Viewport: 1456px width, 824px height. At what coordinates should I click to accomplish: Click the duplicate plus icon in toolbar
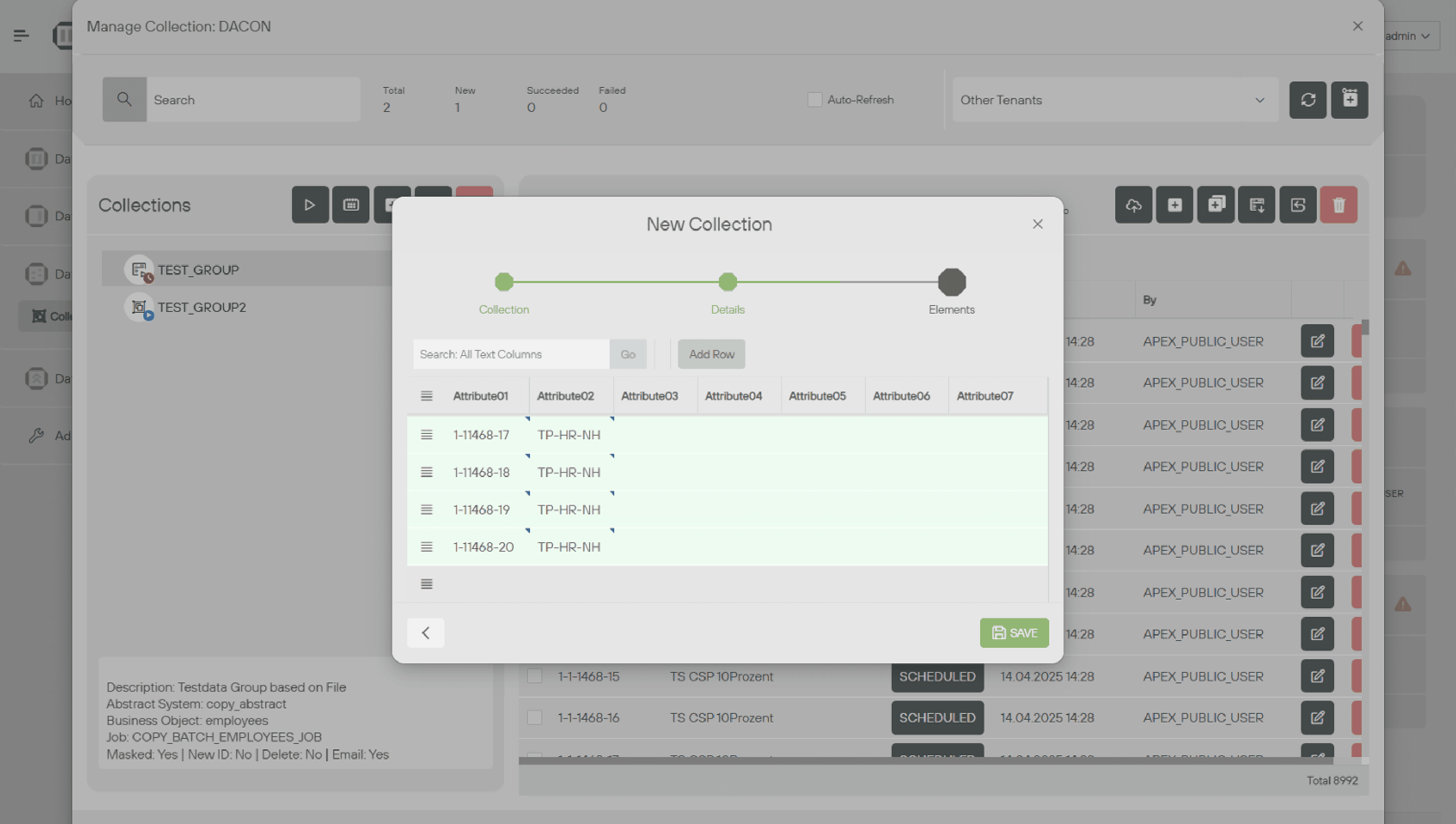(x=1216, y=204)
